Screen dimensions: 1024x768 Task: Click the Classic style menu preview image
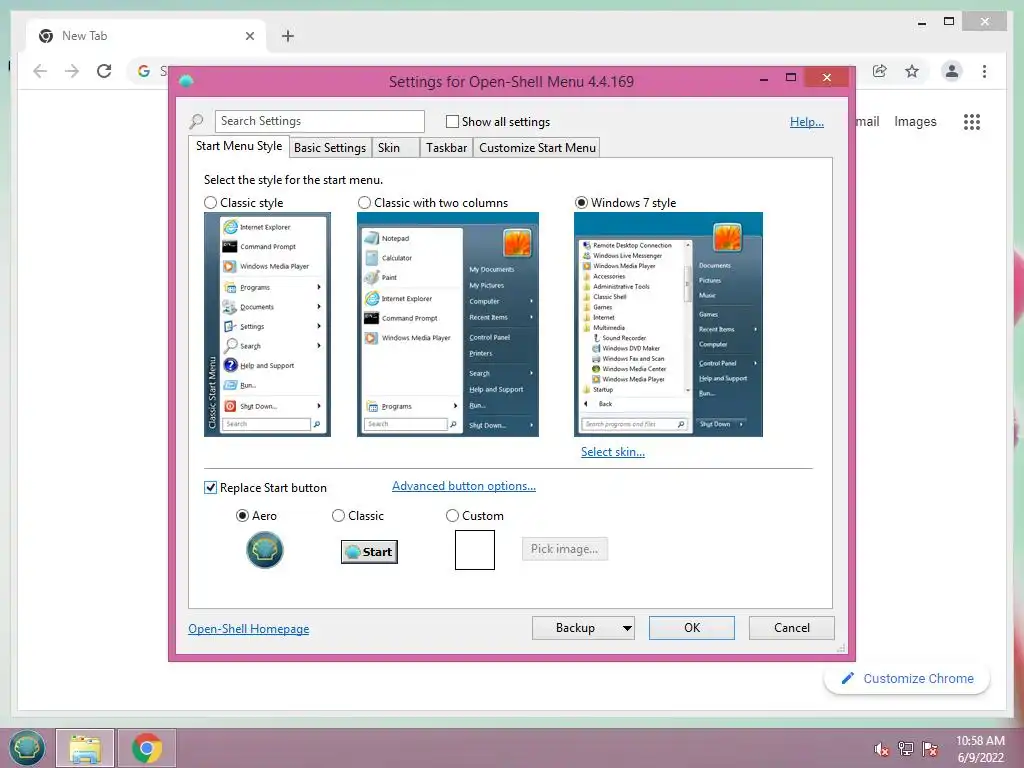(x=267, y=325)
